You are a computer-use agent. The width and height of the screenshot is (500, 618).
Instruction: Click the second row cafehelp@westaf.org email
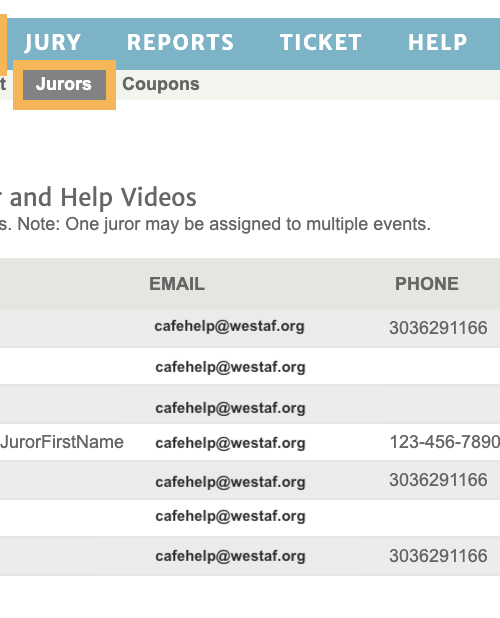(230, 367)
